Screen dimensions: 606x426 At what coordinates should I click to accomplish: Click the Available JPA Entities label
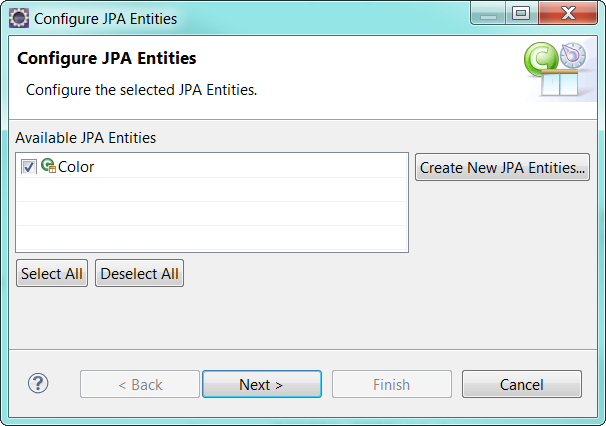pos(86,138)
